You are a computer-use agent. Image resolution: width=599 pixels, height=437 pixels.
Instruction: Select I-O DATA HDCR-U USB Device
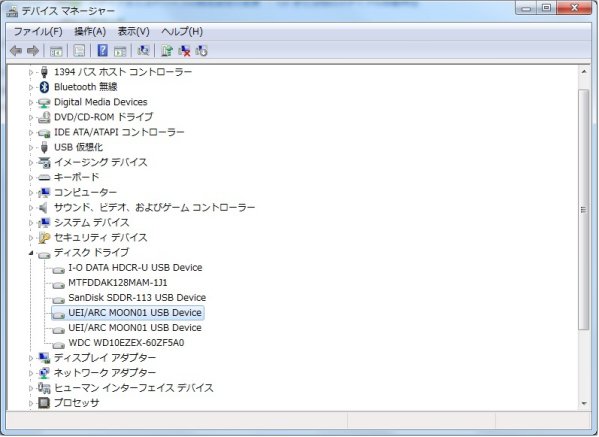click(135, 267)
